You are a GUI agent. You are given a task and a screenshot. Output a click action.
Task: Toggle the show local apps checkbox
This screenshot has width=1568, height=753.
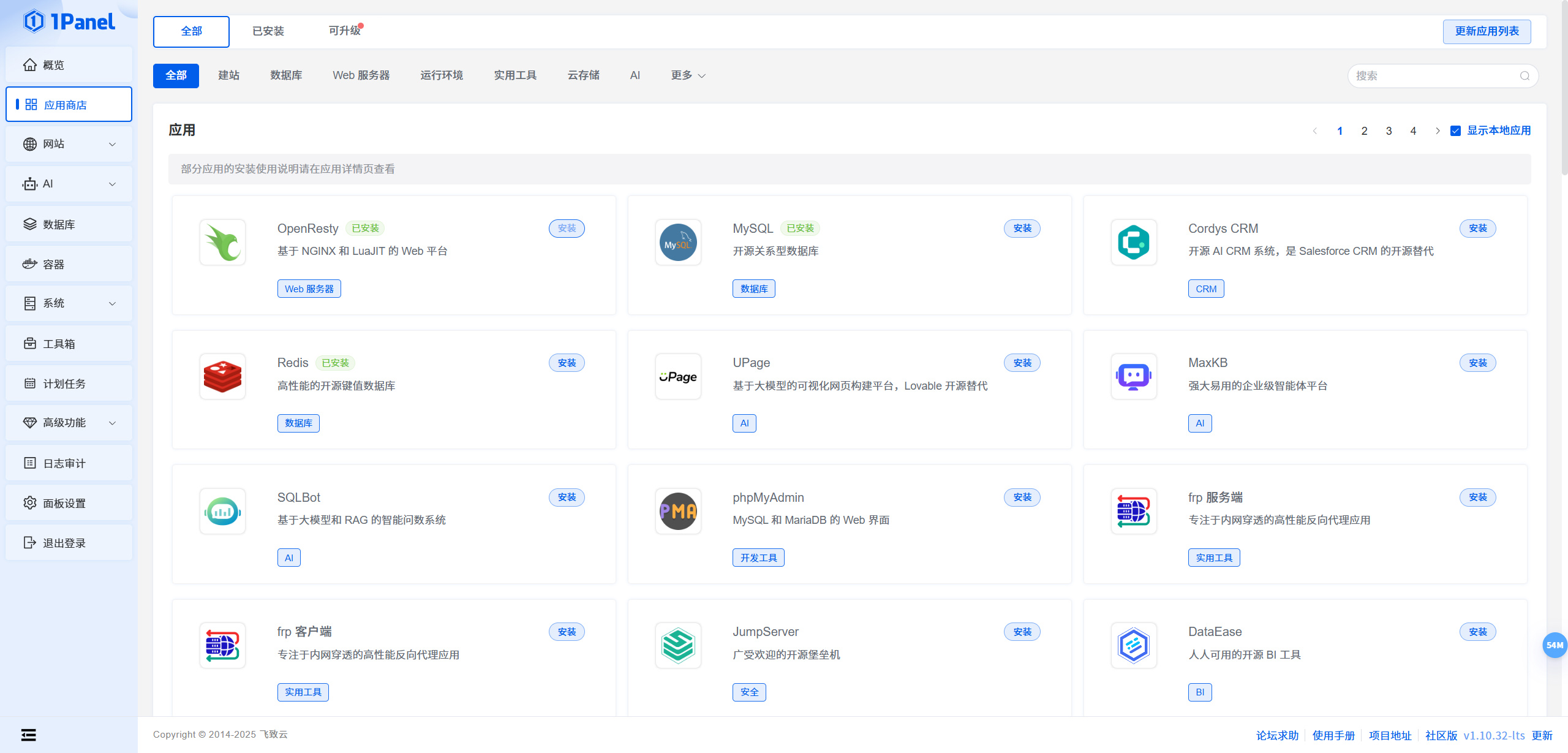(1456, 131)
